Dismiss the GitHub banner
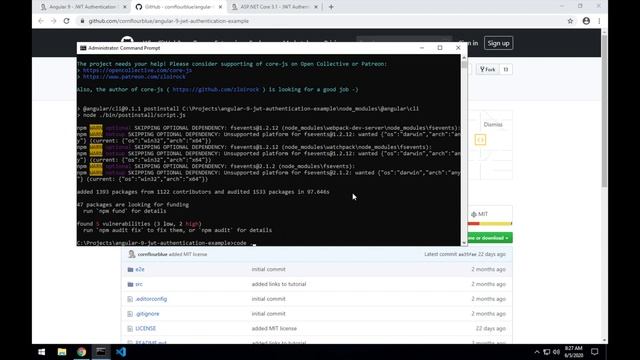640x360 pixels. click(493, 124)
